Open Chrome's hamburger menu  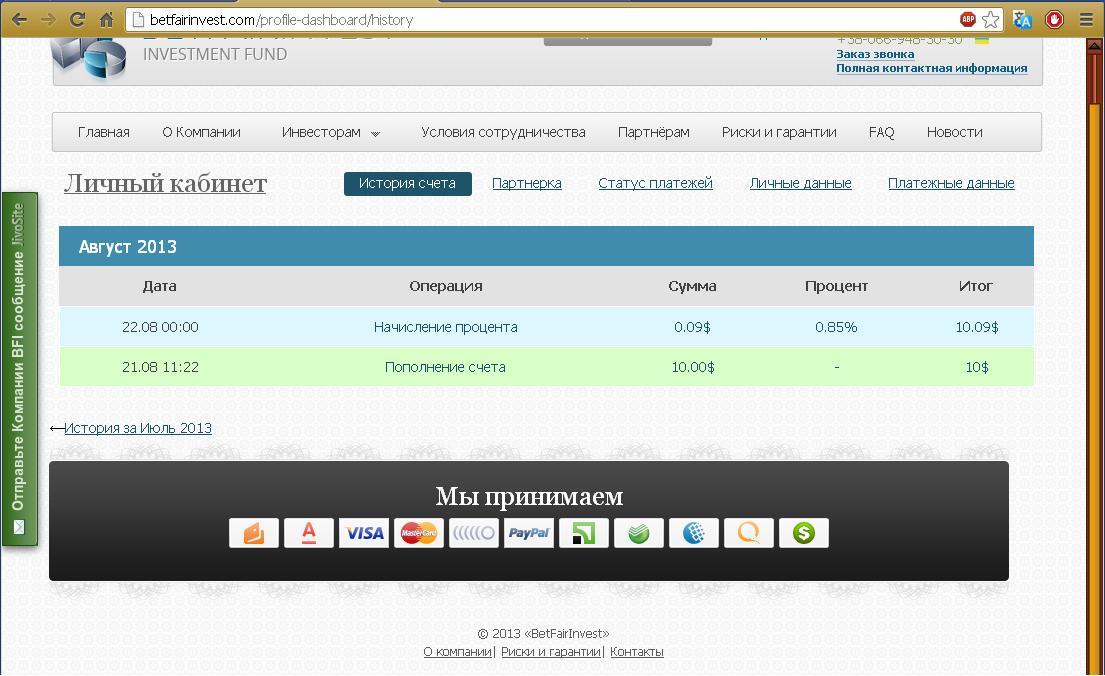click(1086, 20)
